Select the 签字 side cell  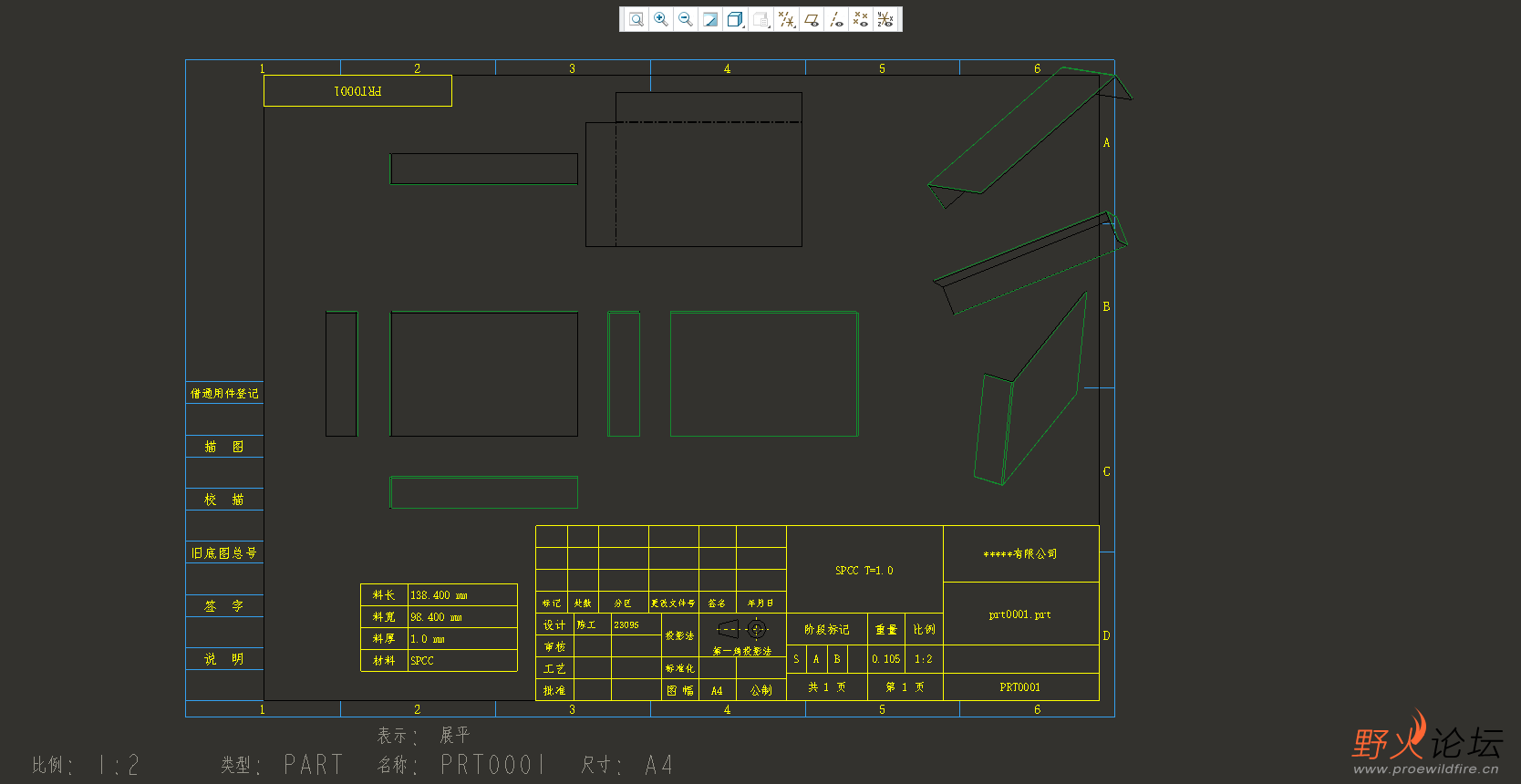224,605
